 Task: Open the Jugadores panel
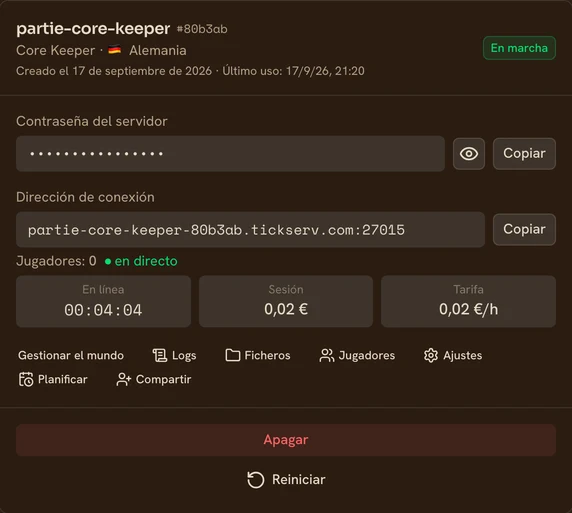pos(357,355)
